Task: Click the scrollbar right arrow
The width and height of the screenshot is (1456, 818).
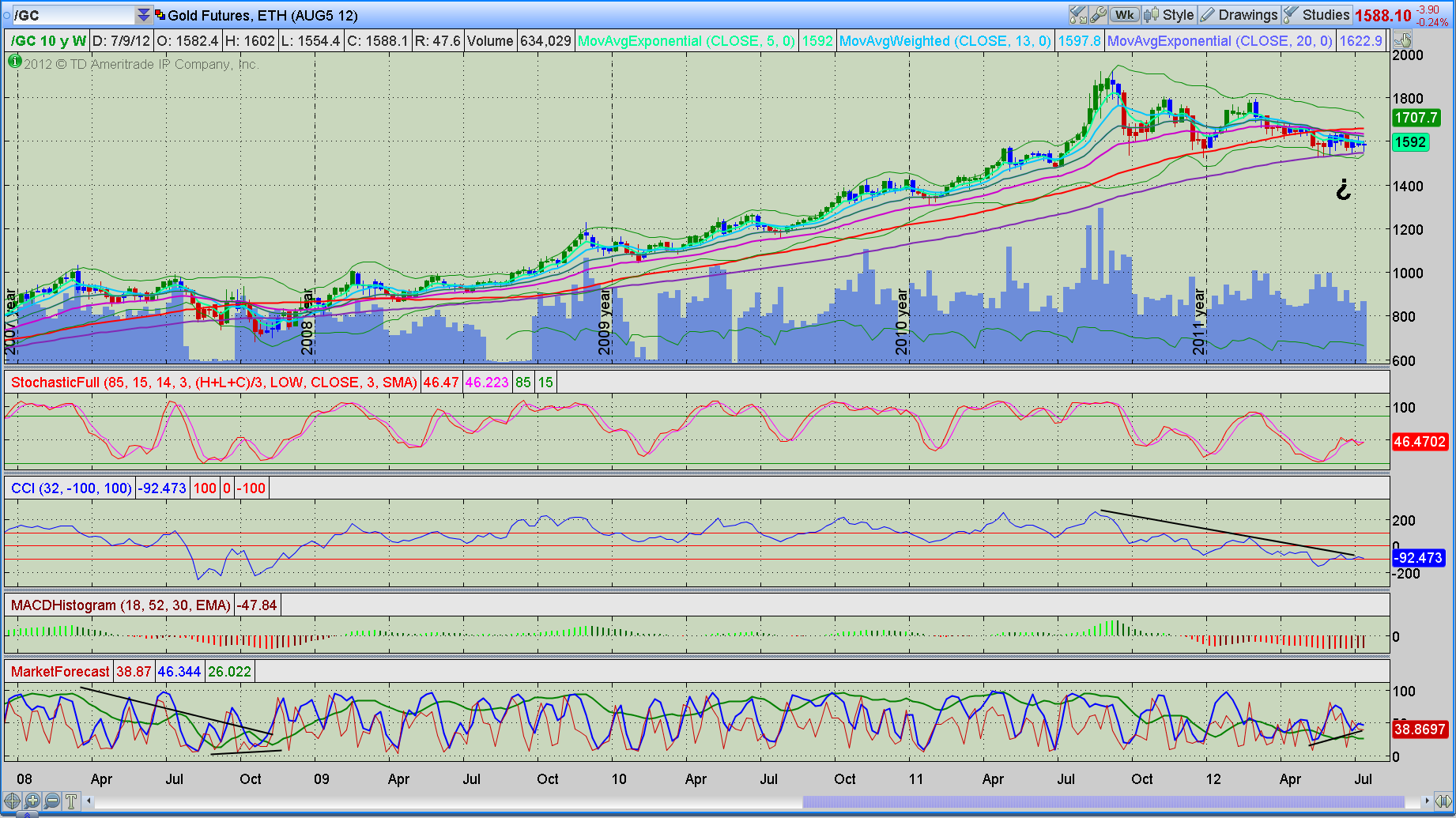Action: (x=1426, y=801)
